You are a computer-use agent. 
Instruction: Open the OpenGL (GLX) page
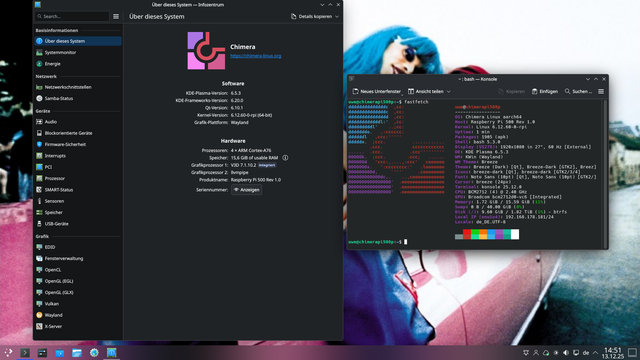78,293
